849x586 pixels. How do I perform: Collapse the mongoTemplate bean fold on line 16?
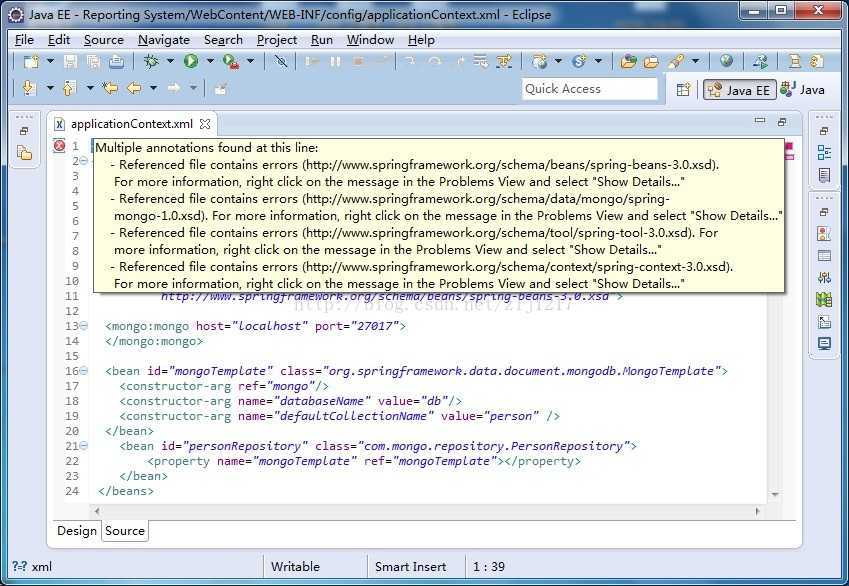(84, 370)
